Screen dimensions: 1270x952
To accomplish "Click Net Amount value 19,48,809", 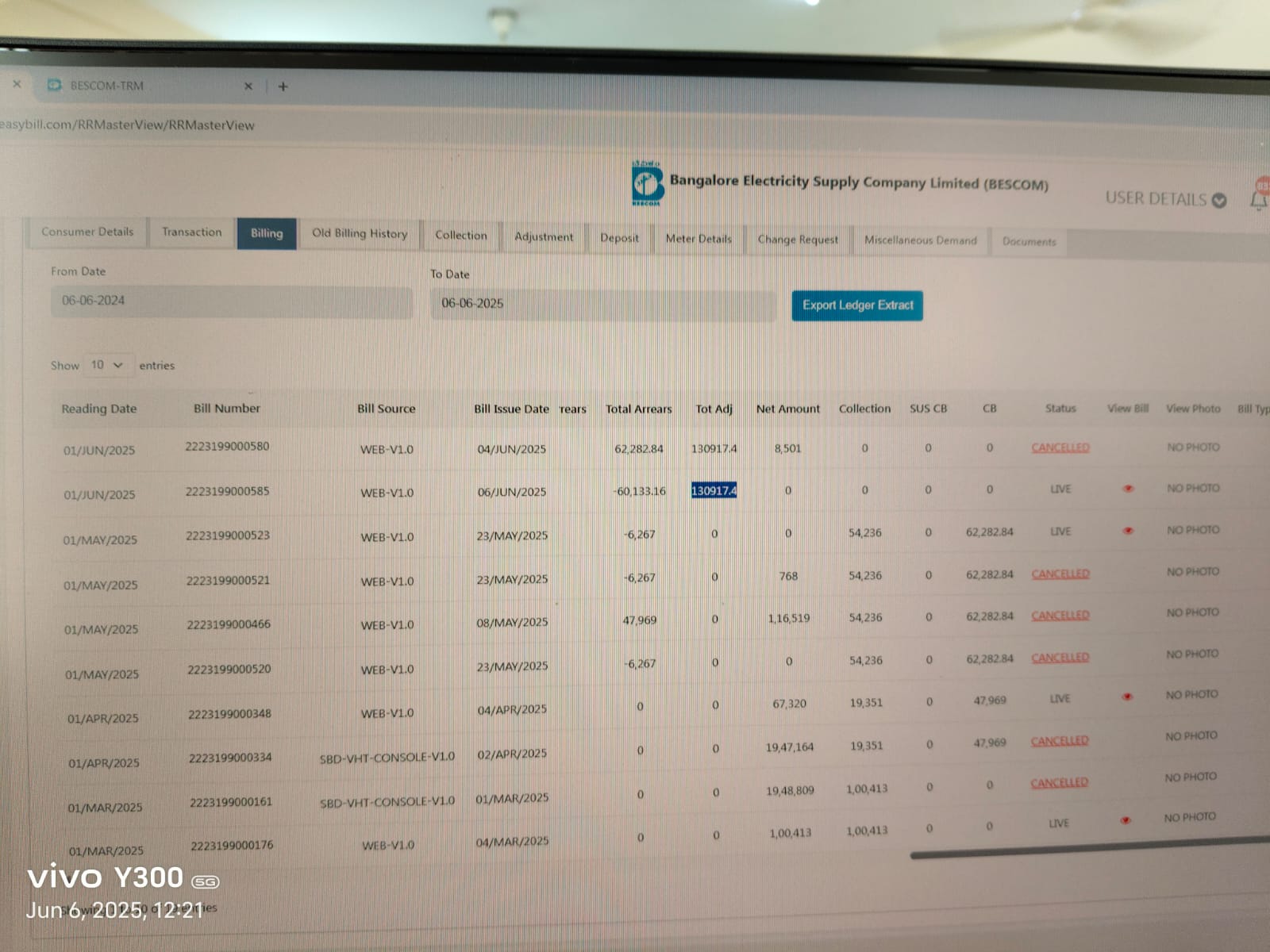I will (x=790, y=790).
